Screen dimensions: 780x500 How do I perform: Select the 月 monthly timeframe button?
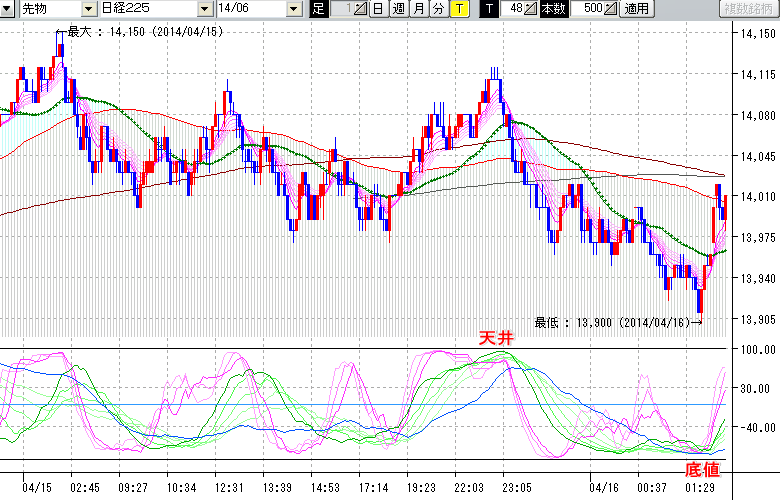418,9
